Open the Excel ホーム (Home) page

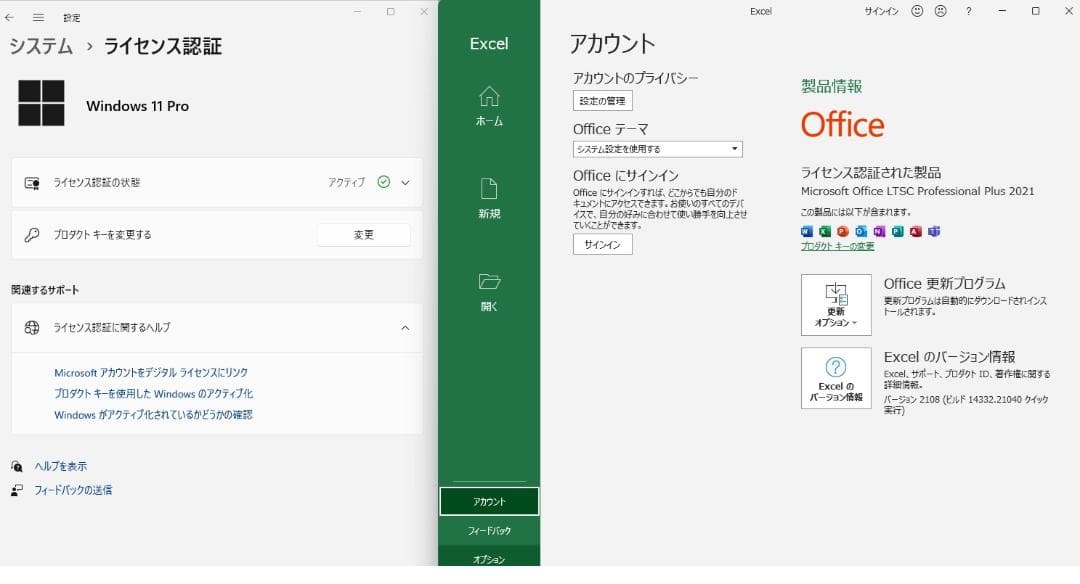point(489,106)
